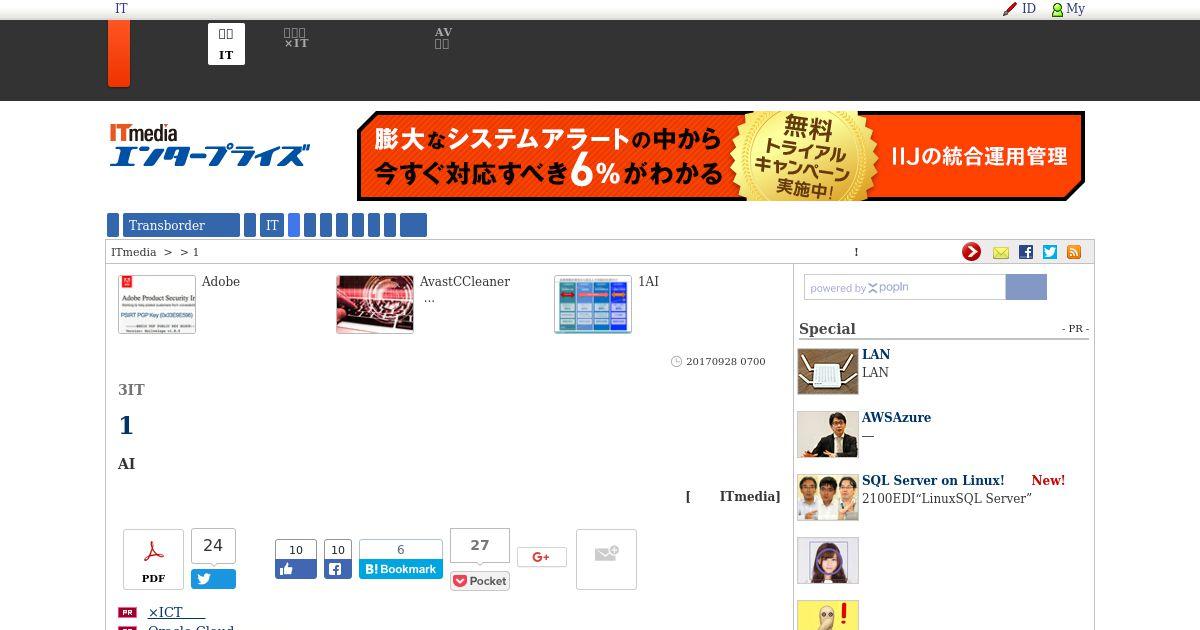1200x630 pixels.
Task: Save the article to Pocket
Action: pos(480,581)
